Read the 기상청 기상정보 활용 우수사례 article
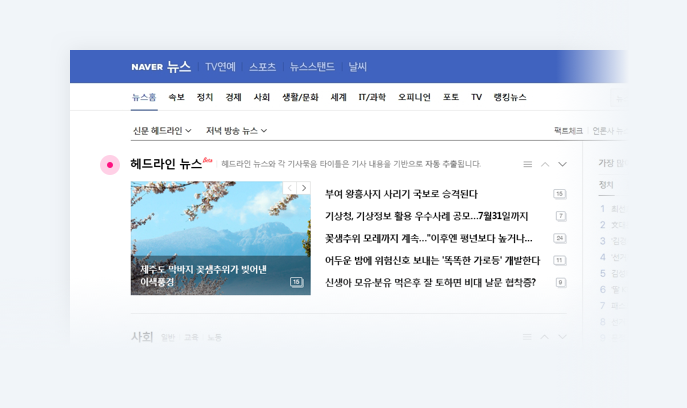This screenshot has width=687, height=408. (426, 216)
